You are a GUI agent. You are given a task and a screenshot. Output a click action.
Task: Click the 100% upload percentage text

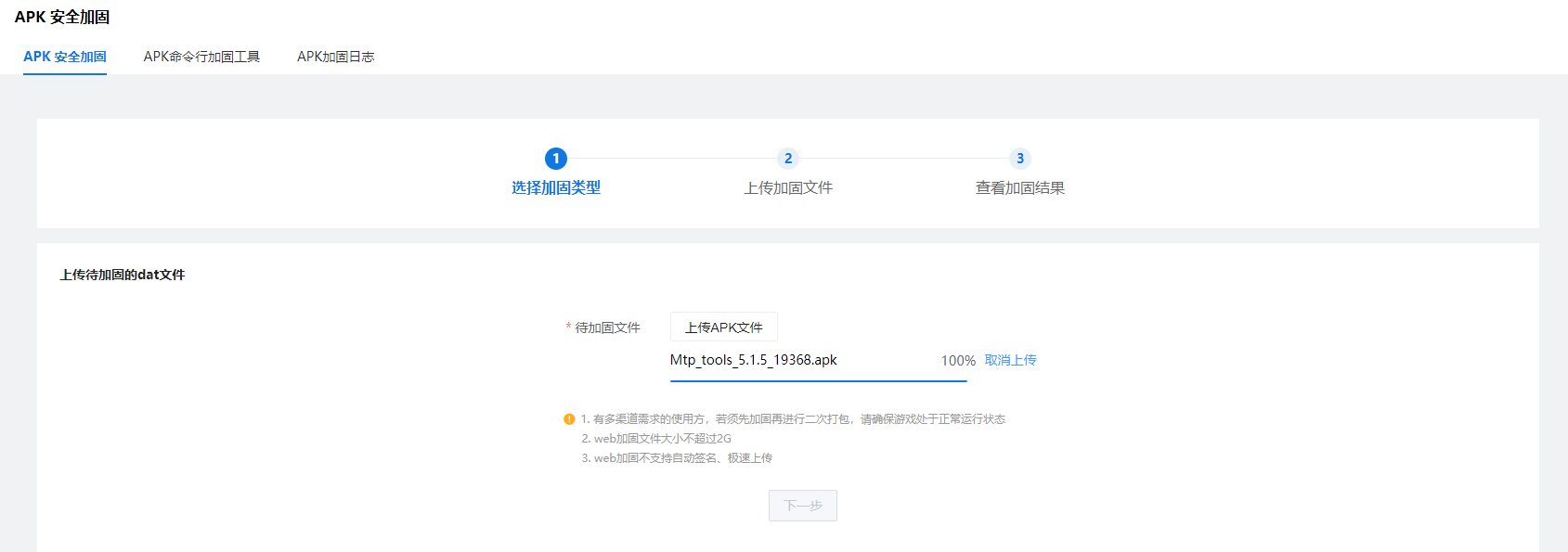pos(958,361)
